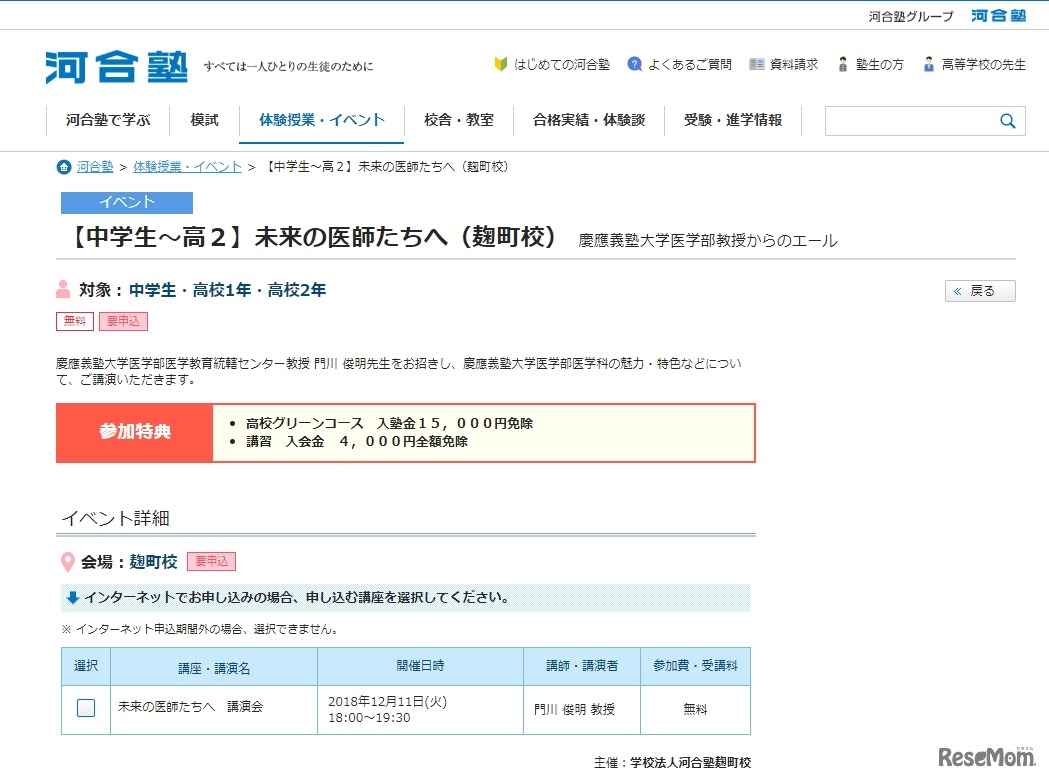Screen dimensions: 1049x780
Task: Click the 戻る button
Action: click(979, 290)
